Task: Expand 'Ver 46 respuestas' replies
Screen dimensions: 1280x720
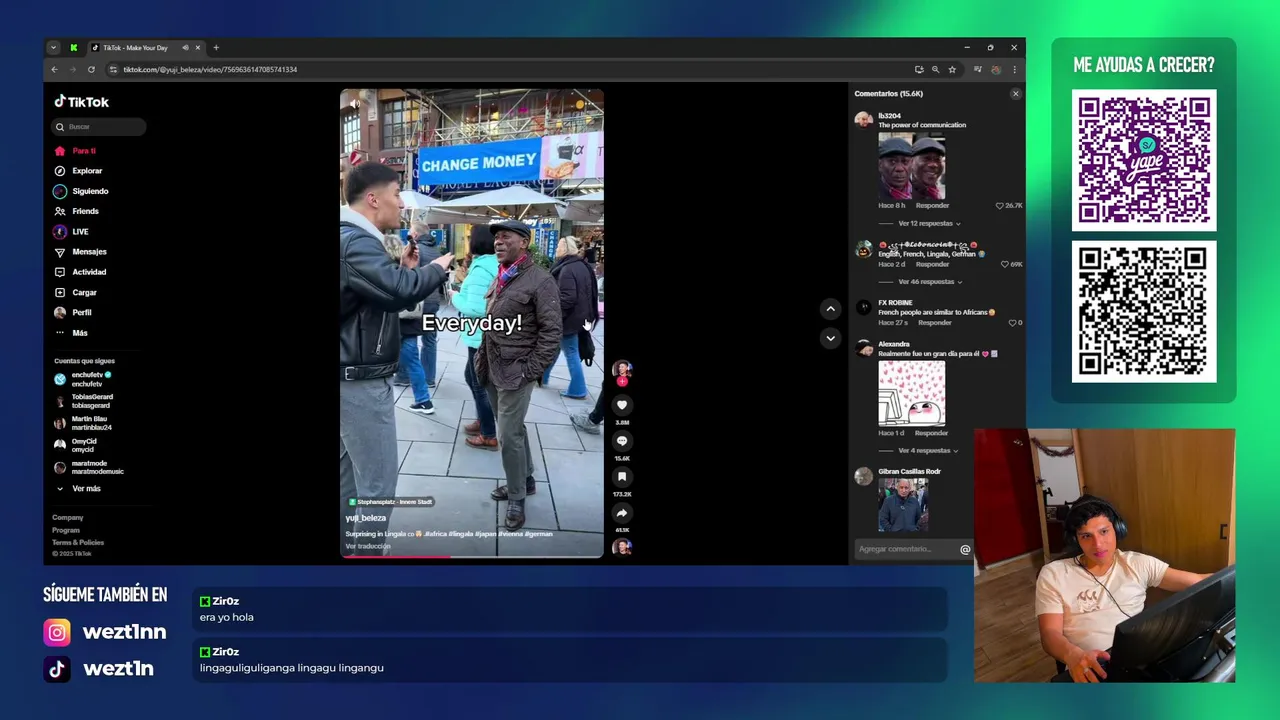Action: pyautogui.click(x=930, y=282)
